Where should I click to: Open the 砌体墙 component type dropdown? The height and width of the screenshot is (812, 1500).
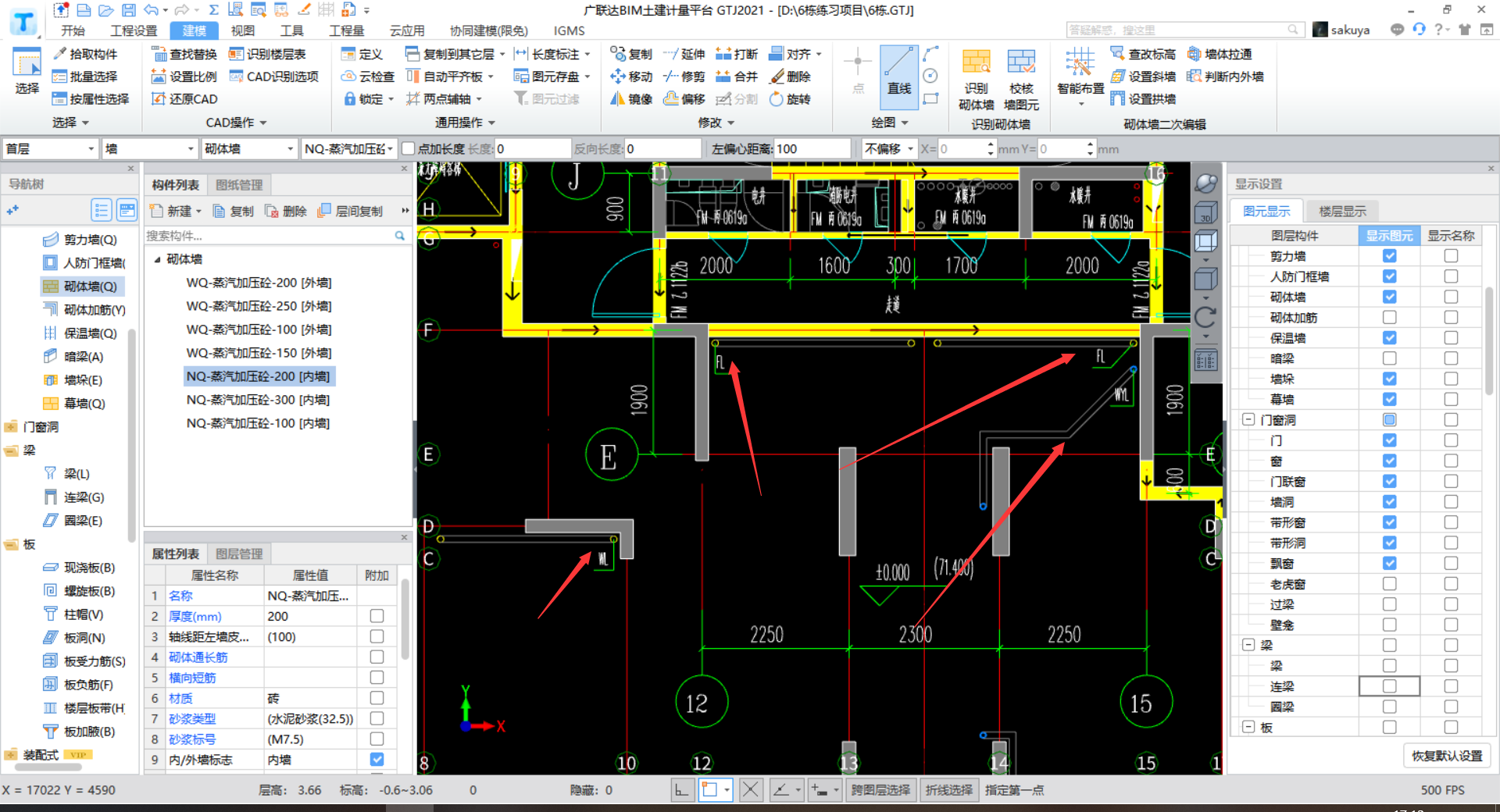tap(249, 148)
